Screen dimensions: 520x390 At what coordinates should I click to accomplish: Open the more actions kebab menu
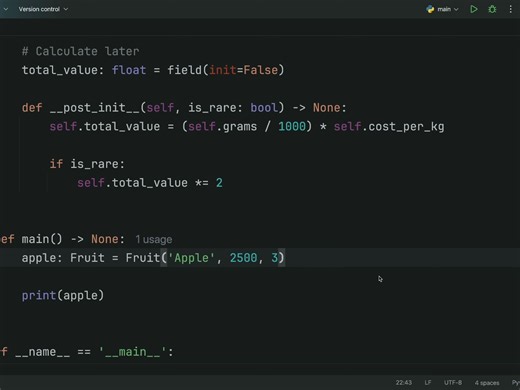coord(510,9)
